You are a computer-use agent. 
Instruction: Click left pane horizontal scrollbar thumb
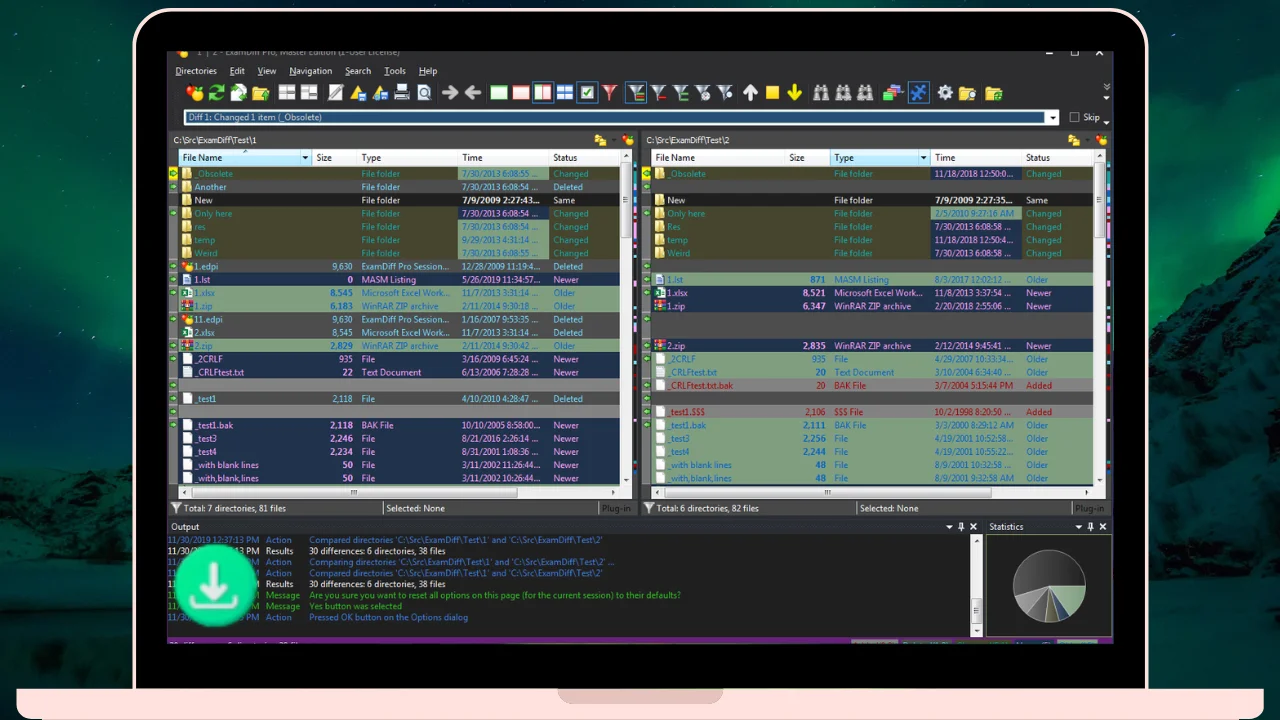[353, 492]
